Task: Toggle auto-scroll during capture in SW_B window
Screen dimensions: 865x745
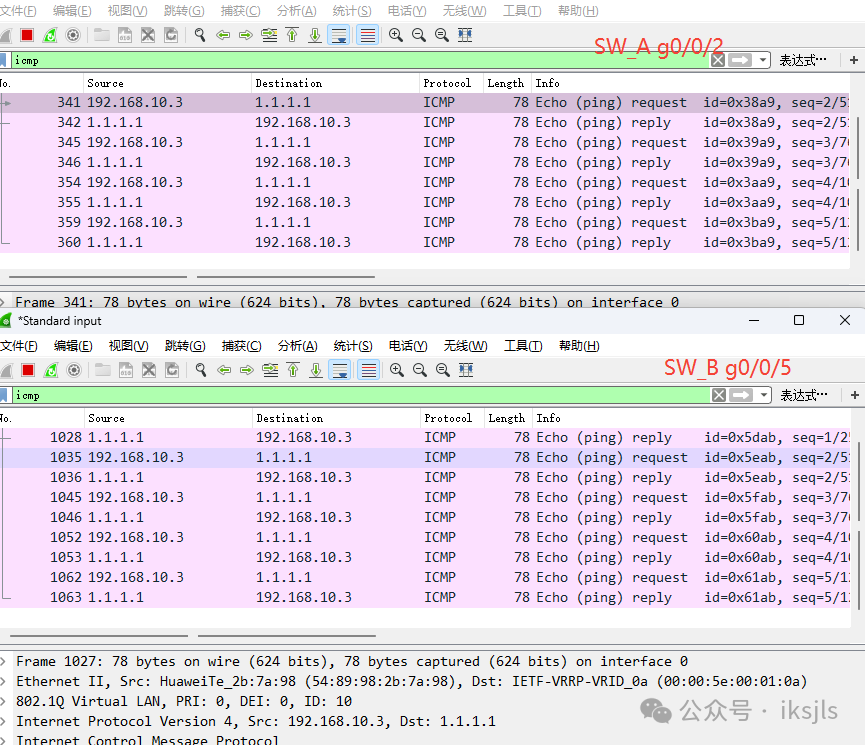Action: coord(340,370)
